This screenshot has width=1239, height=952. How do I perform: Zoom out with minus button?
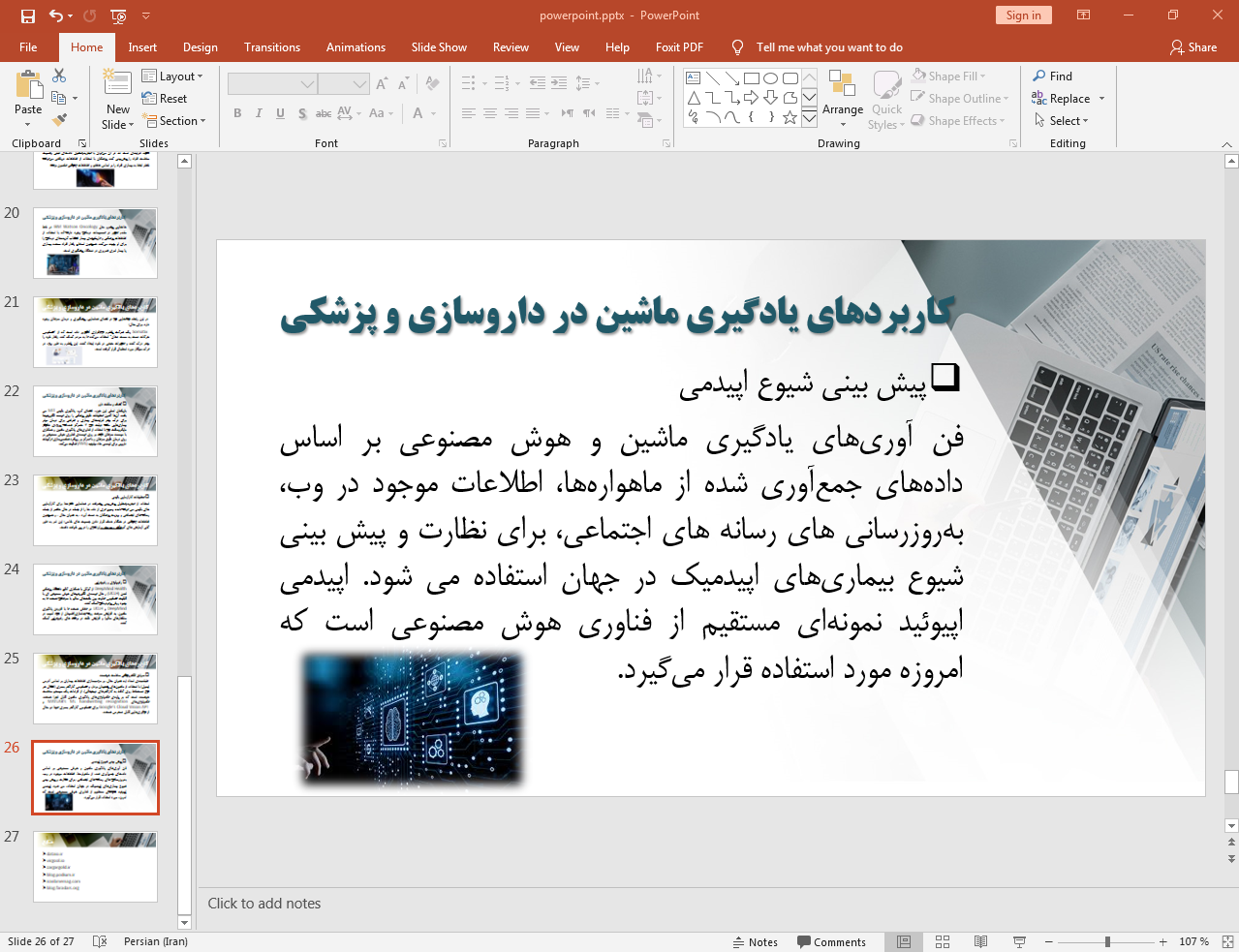coord(1048,941)
